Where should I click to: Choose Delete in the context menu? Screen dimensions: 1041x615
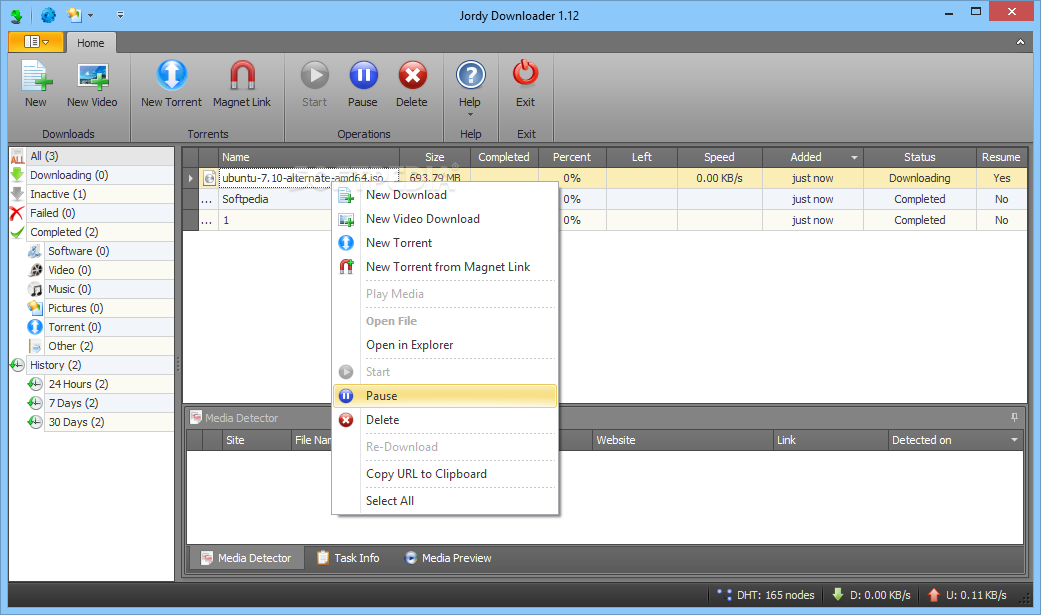[x=445, y=420]
